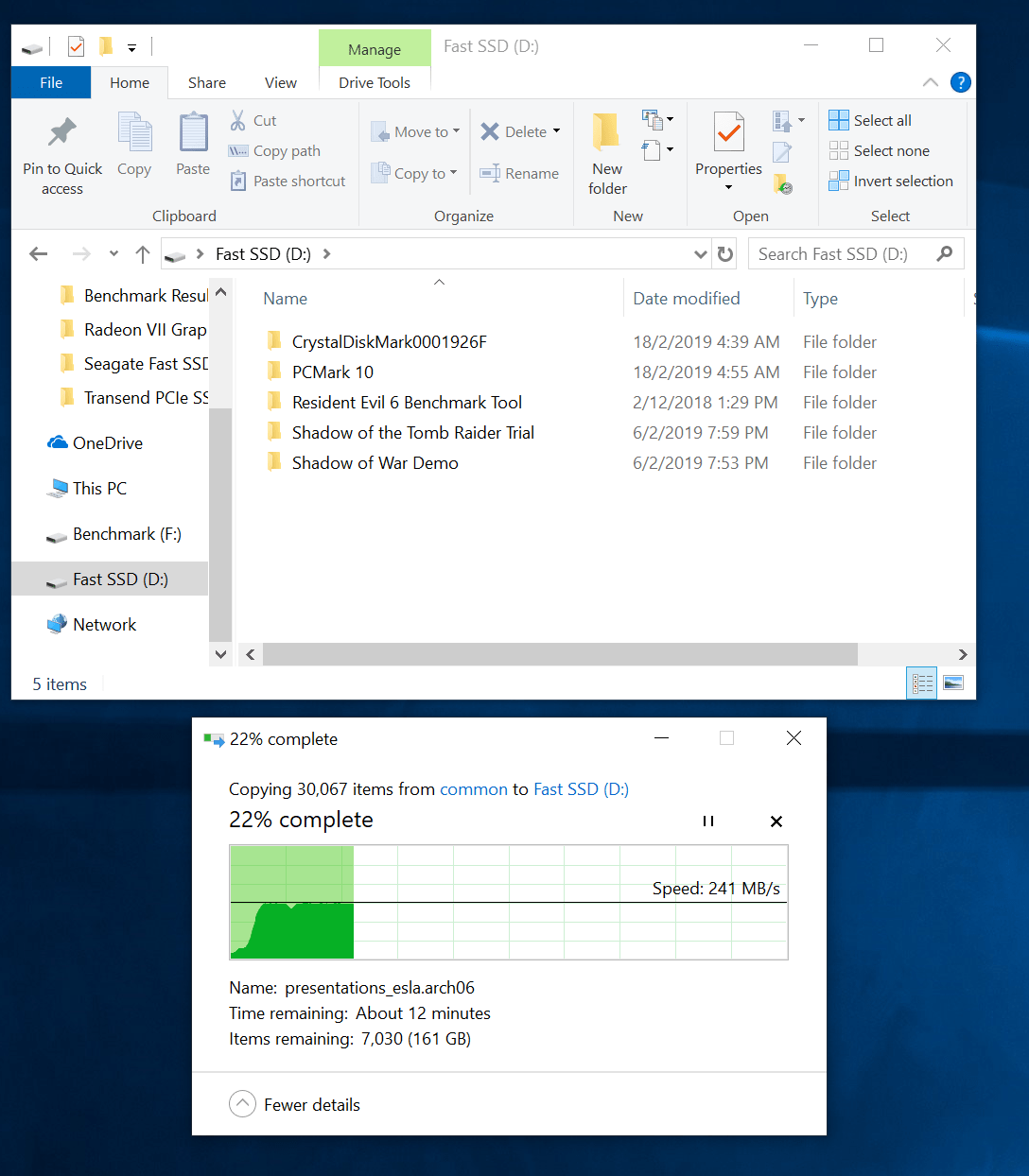
Task: Refresh the current folder view
Action: pyautogui.click(x=725, y=254)
